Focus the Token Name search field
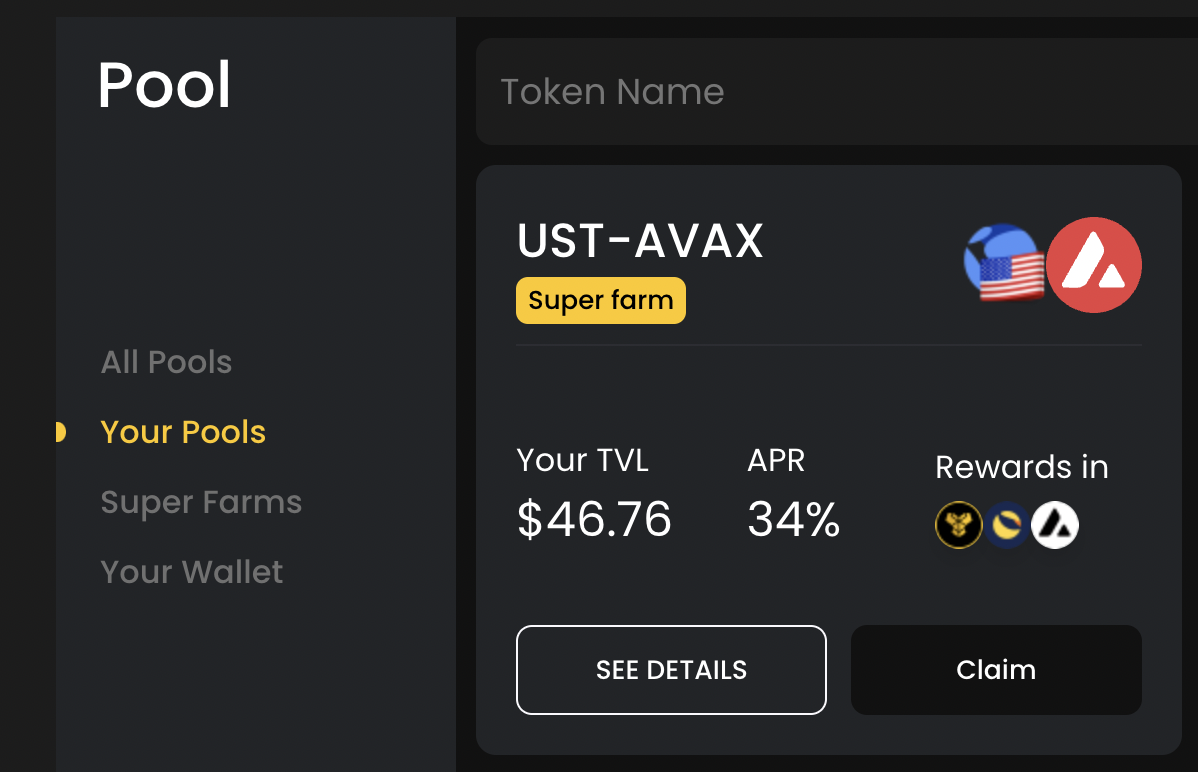This screenshot has height=772, width=1198. pos(837,92)
